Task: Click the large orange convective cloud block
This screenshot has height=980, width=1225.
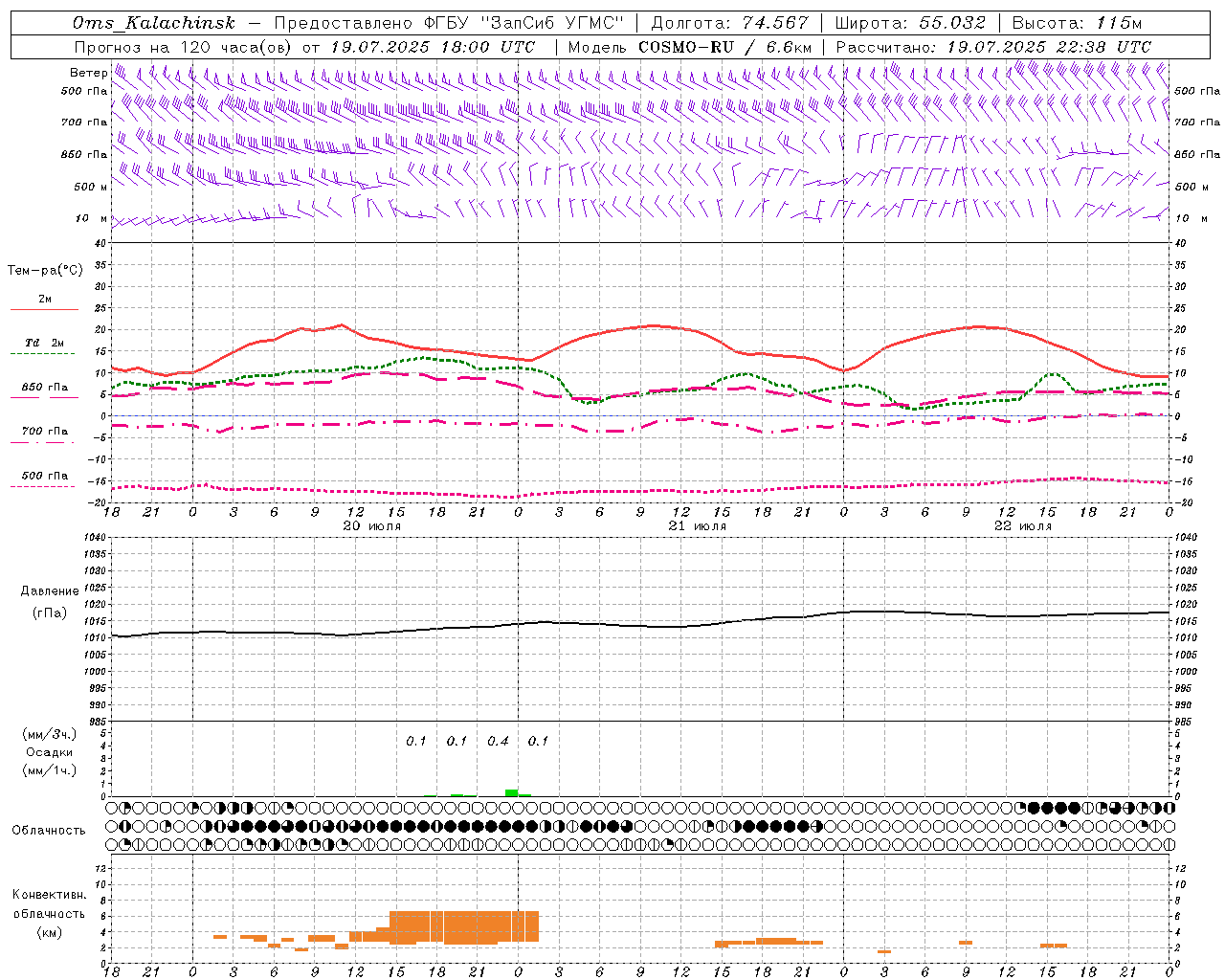Action: [x=464, y=926]
